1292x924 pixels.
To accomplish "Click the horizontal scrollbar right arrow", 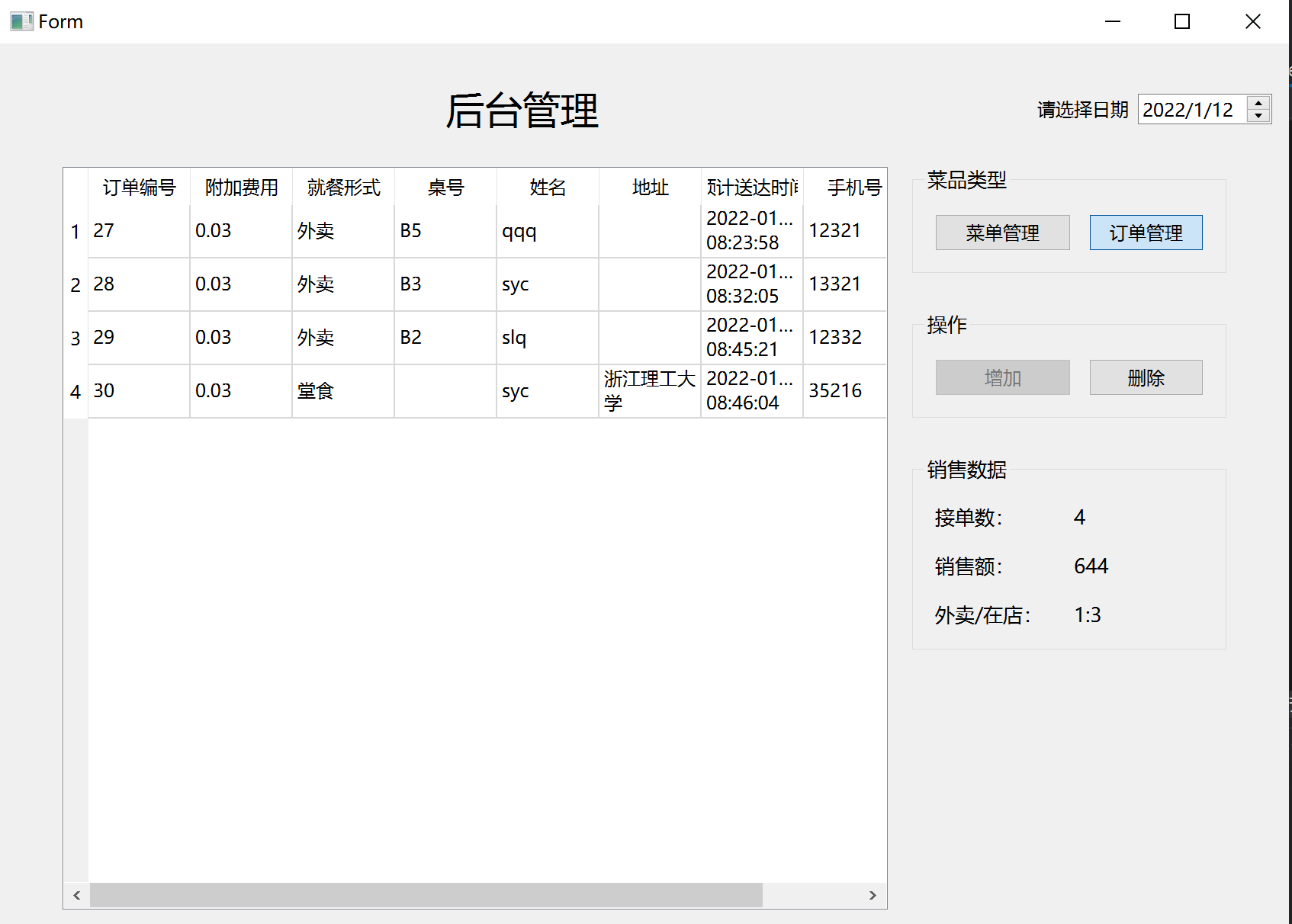I will pyautogui.click(x=873, y=895).
